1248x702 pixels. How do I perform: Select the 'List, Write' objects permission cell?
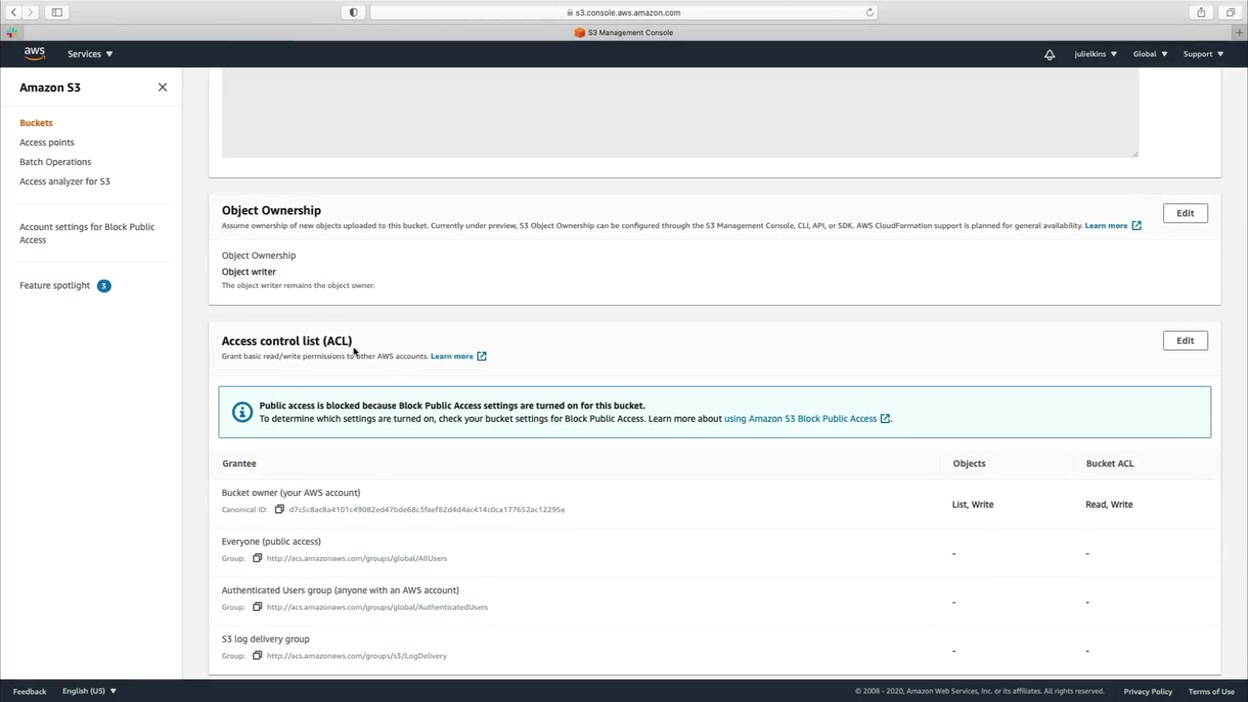pyautogui.click(x=973, y=505)
